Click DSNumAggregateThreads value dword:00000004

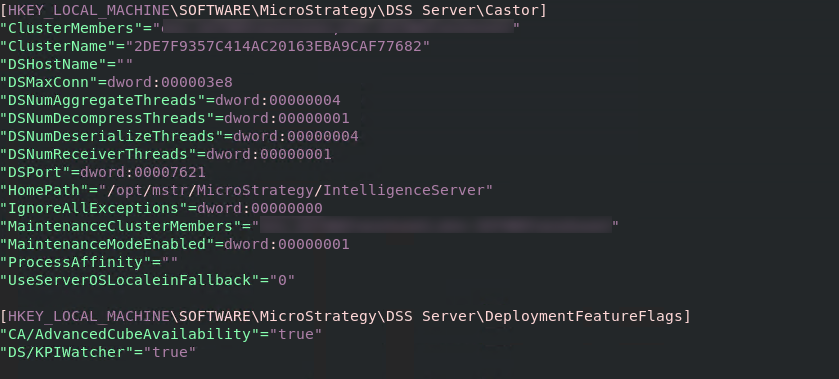click(x=278, y=100)
